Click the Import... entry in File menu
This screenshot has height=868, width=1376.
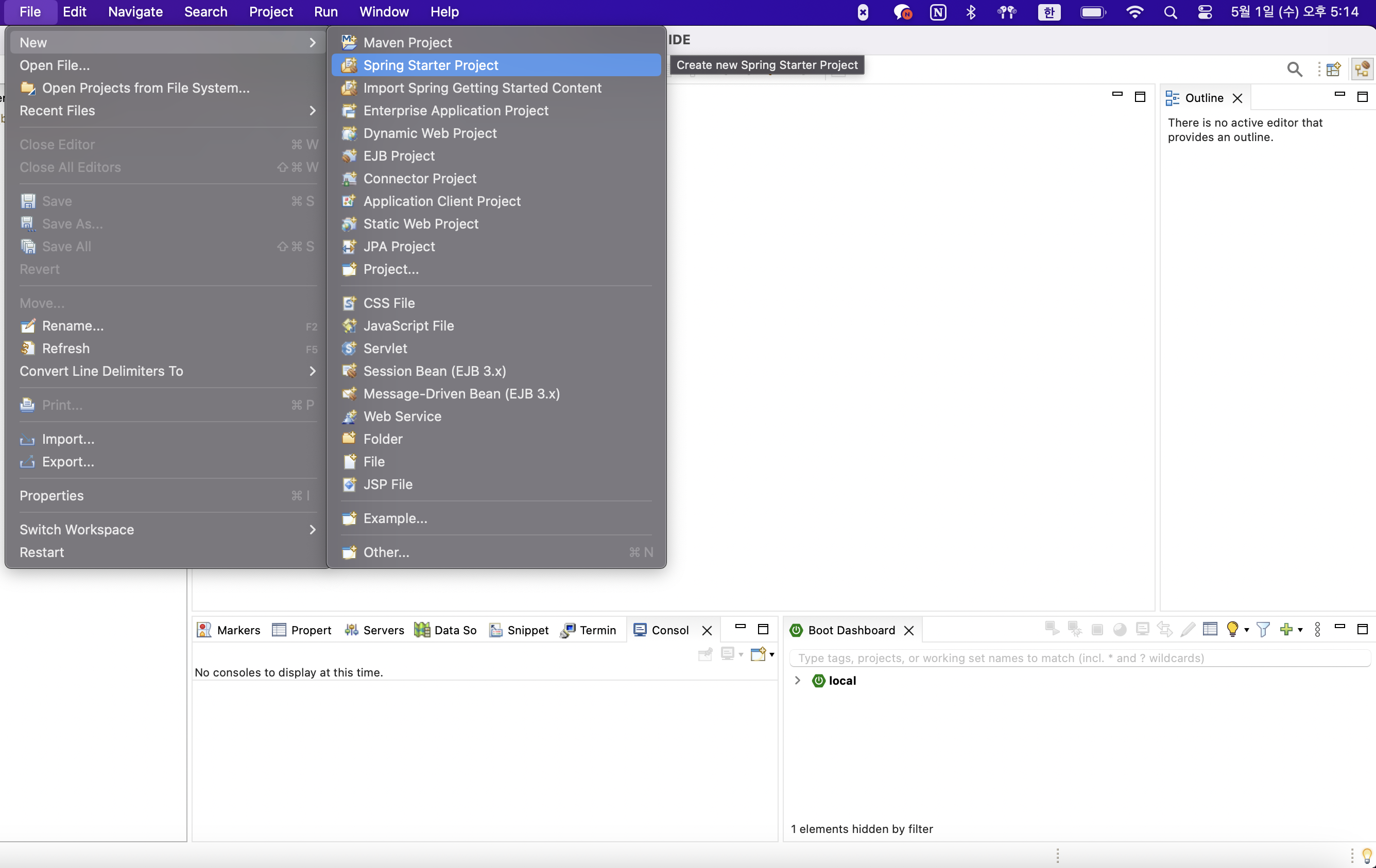click(x=68, y=439)
